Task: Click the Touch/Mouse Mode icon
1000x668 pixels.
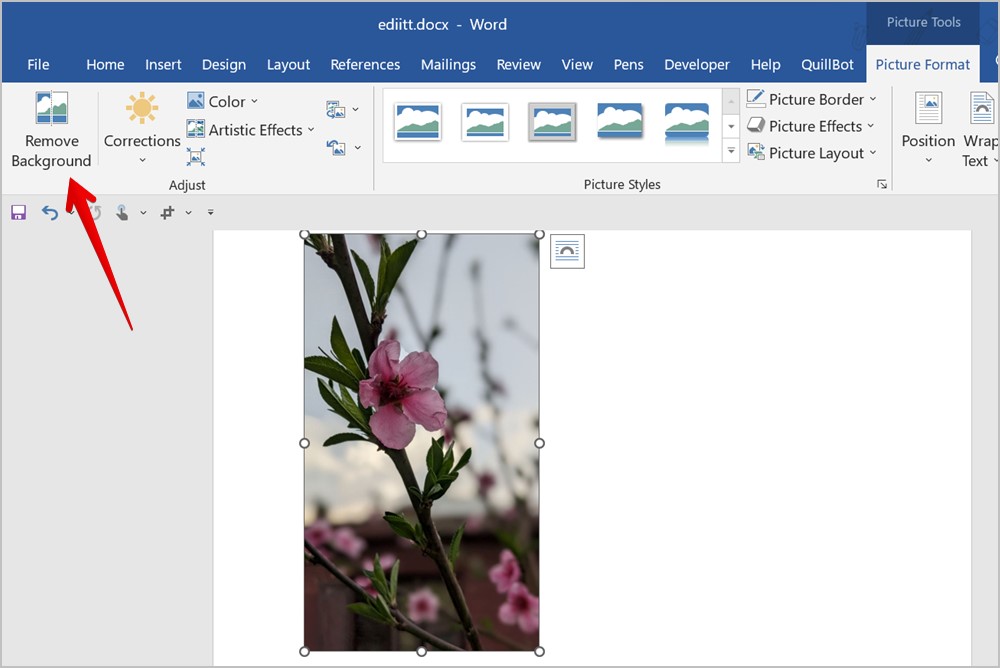Action: pyautogui.click(x=122, y=212)
